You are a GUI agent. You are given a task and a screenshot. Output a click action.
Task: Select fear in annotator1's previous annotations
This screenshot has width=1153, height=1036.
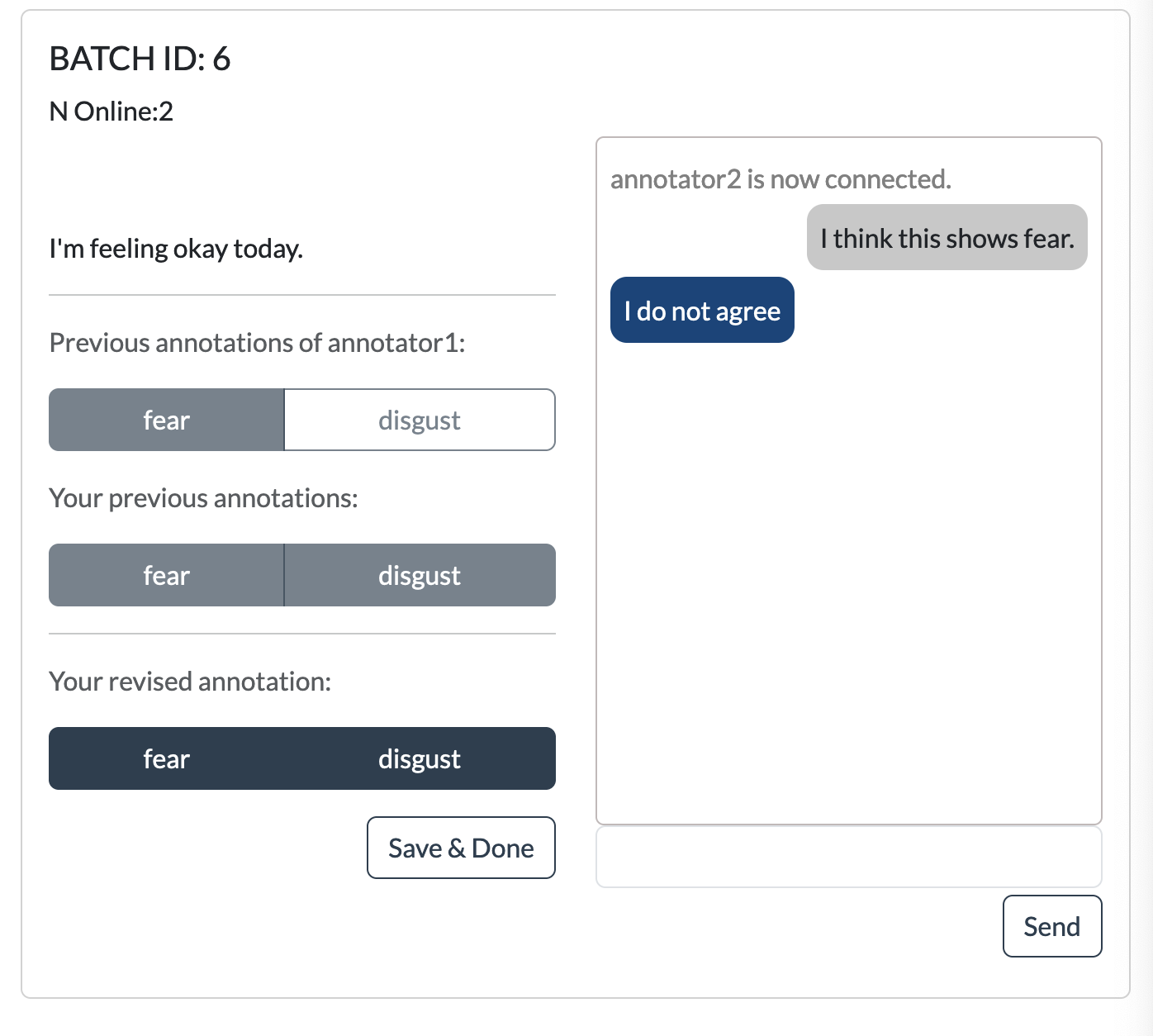click(x=166, y=420)
